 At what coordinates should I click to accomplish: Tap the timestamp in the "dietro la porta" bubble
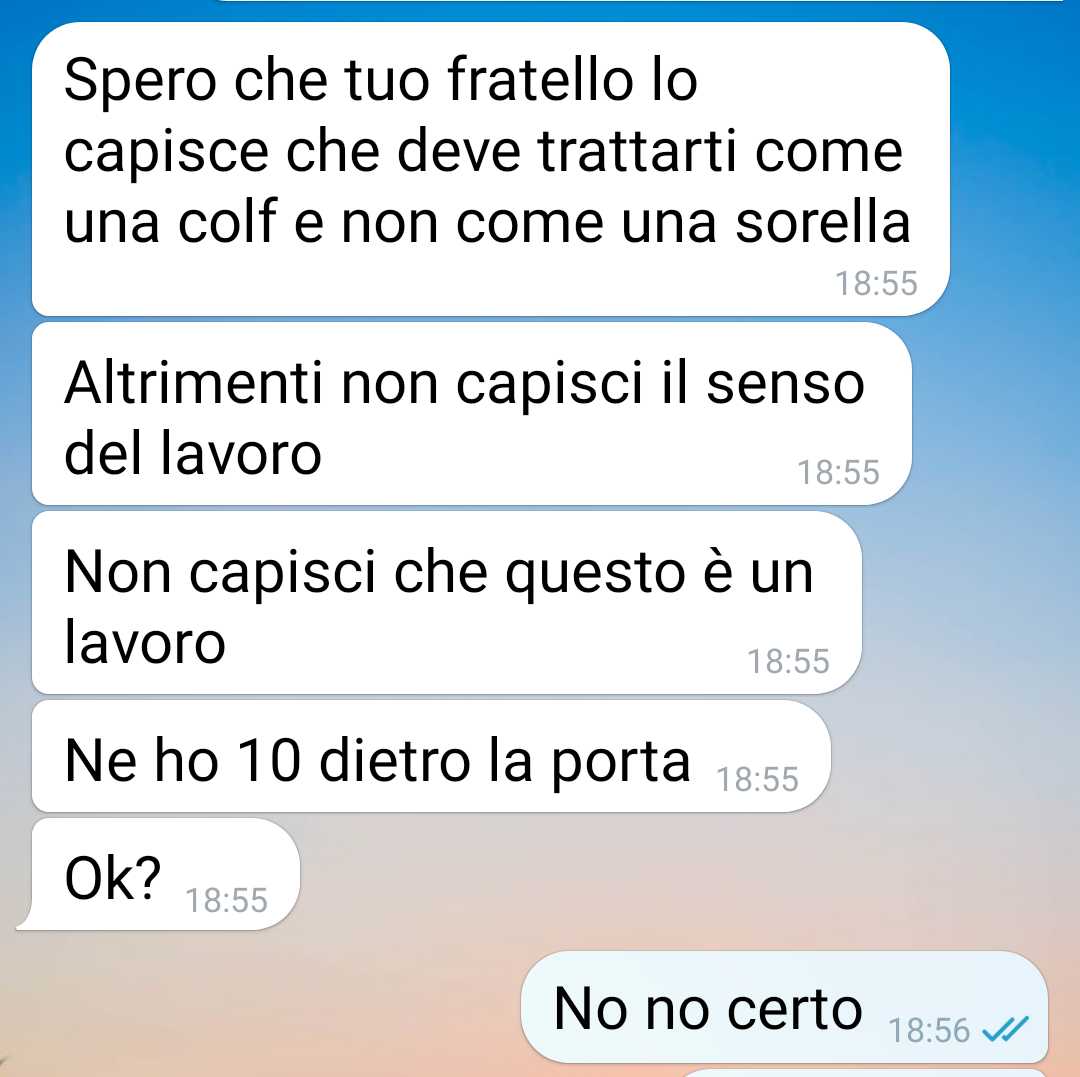click(x=757, y=780)
